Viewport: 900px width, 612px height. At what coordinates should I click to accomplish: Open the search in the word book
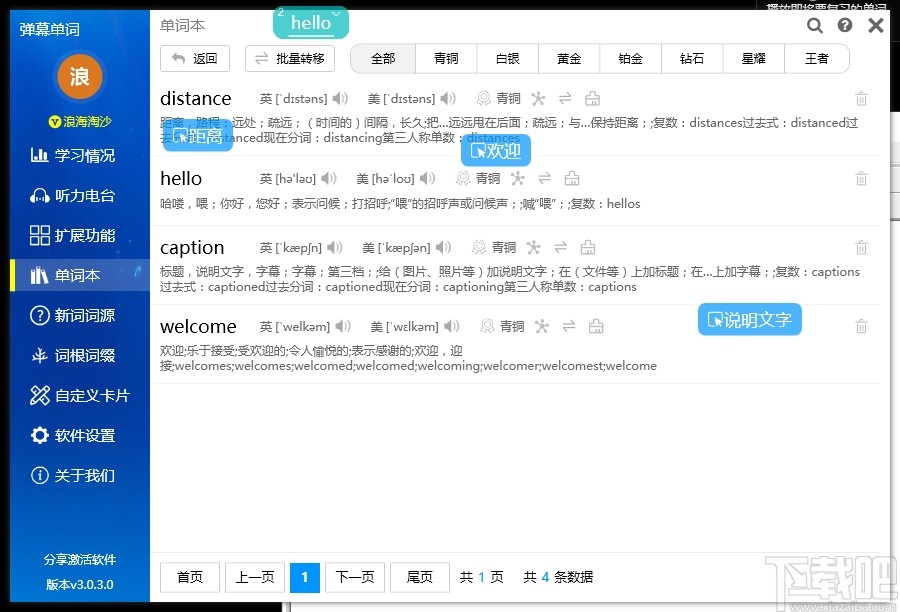pyautogui.click(x=816, y=23)
